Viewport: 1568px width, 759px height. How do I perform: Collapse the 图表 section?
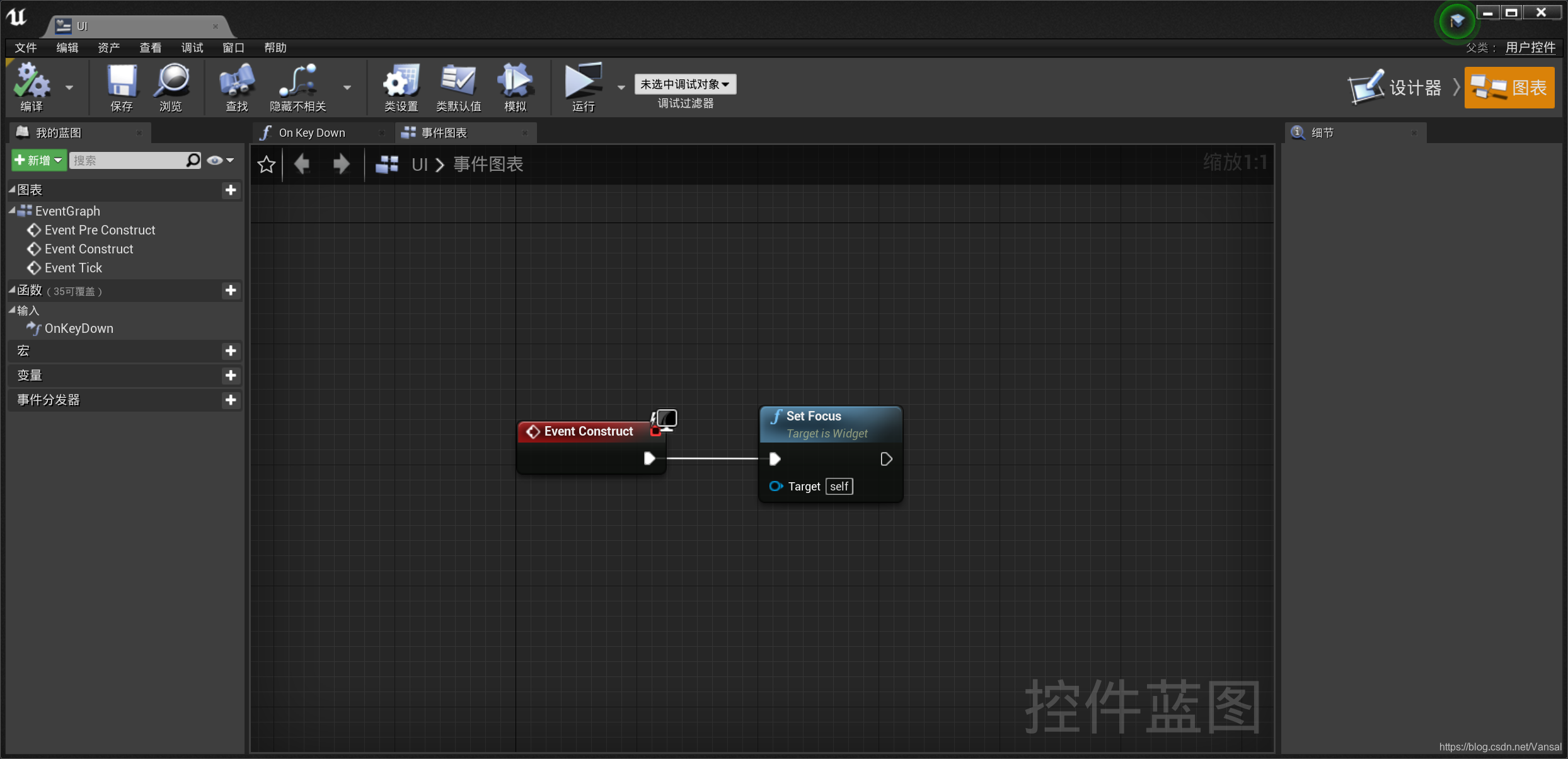pos(12,189)
